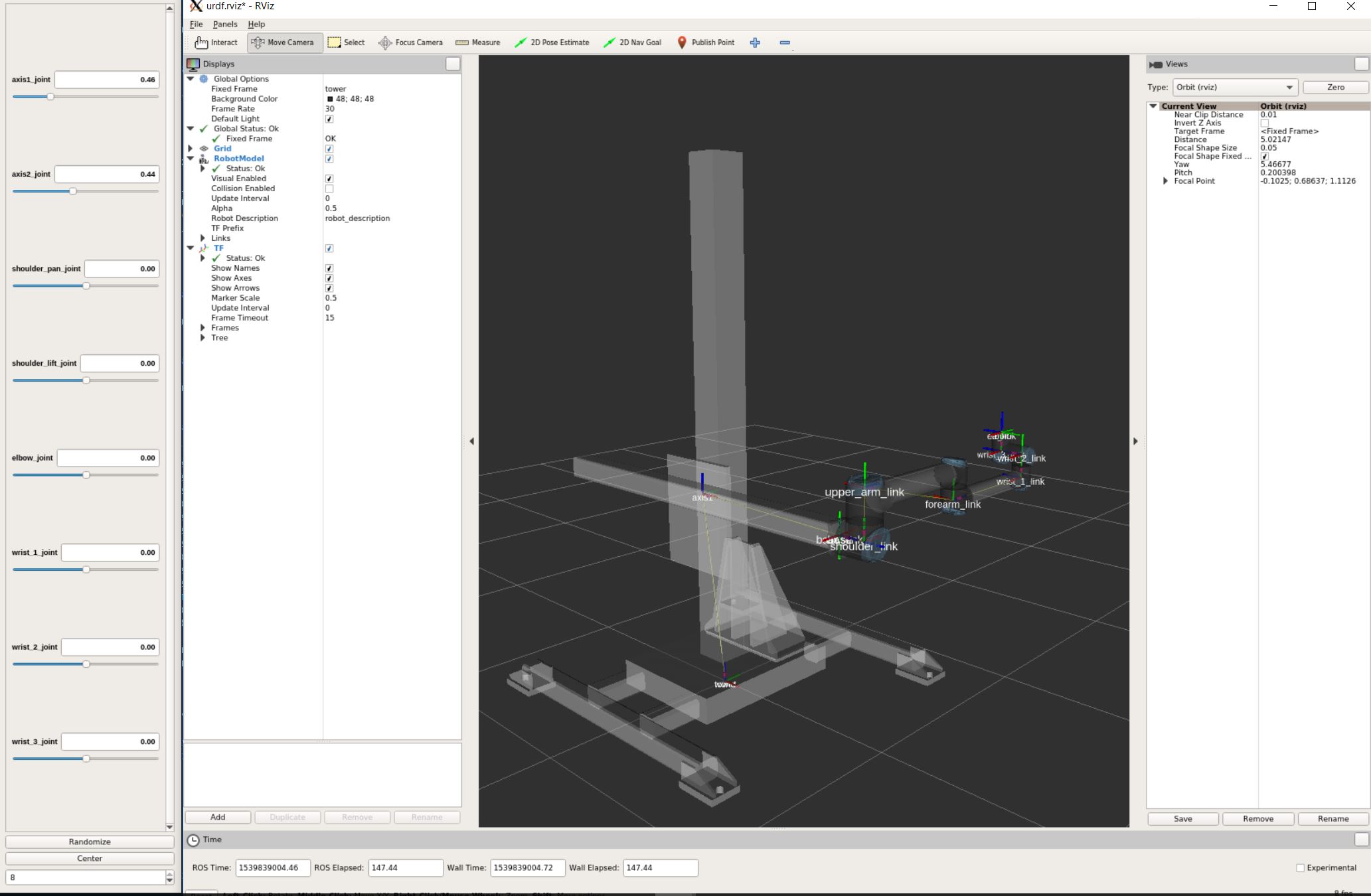Activate the Move Camera tool
Screen dimensions: 1371x896
pos(284,42)
